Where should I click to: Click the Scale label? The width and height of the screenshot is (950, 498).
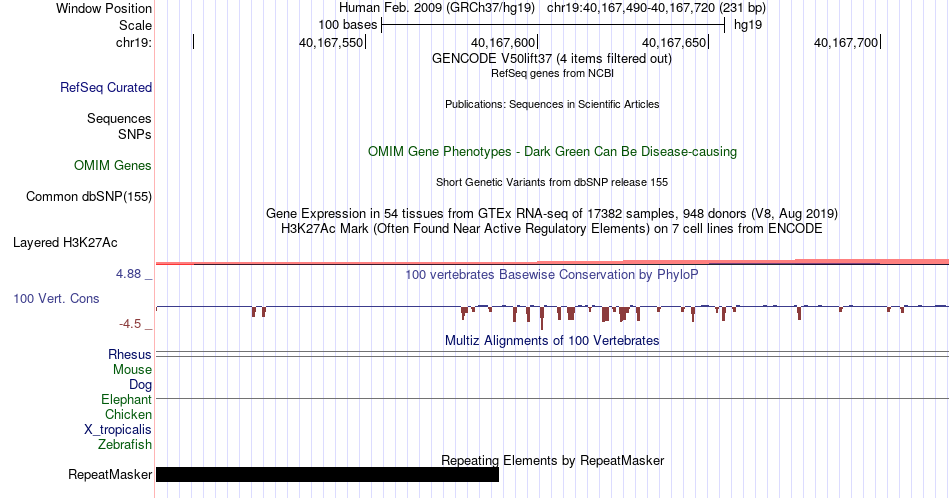point(135,25)
